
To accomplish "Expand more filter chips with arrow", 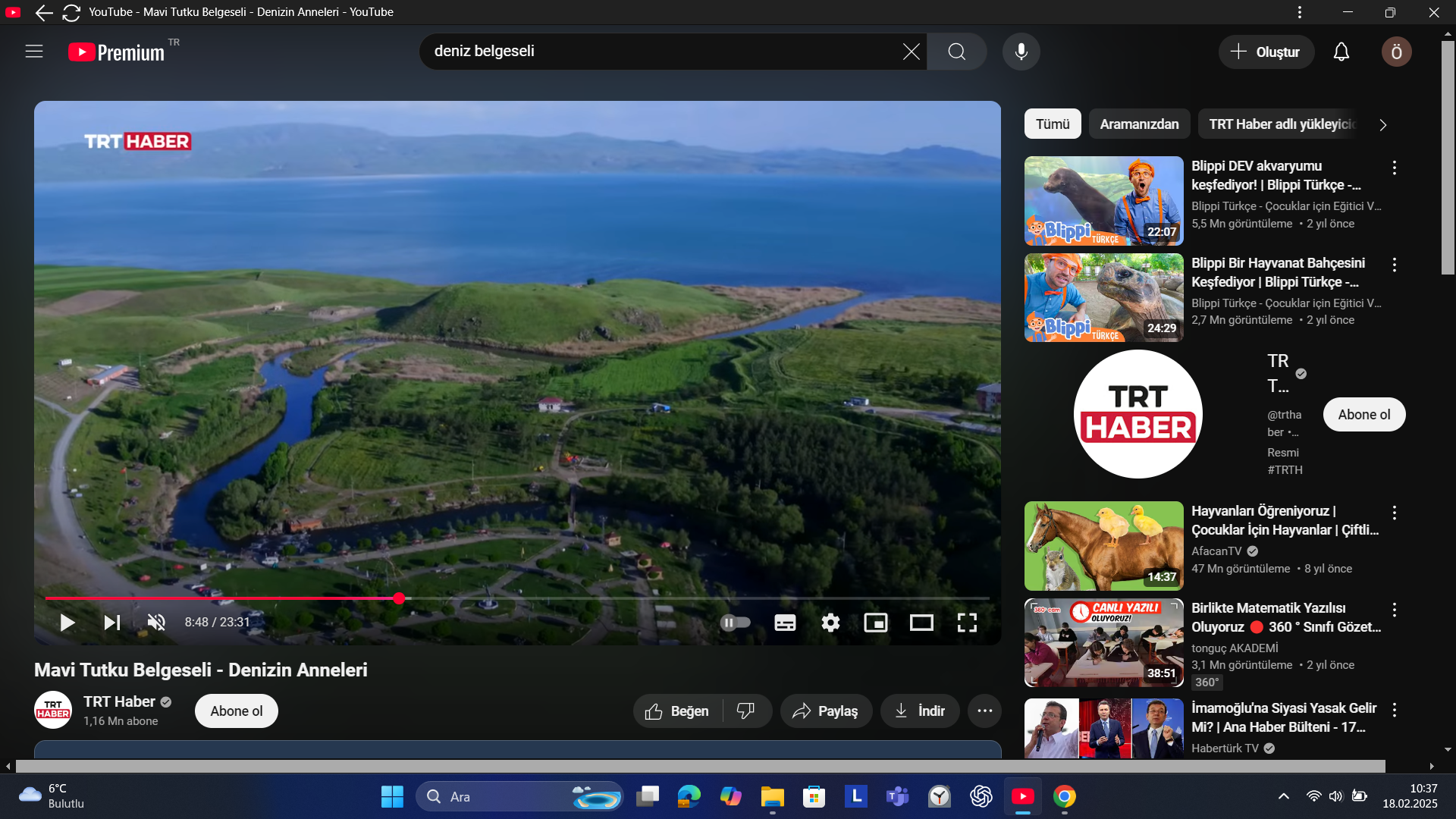I will click(1383, 125).
